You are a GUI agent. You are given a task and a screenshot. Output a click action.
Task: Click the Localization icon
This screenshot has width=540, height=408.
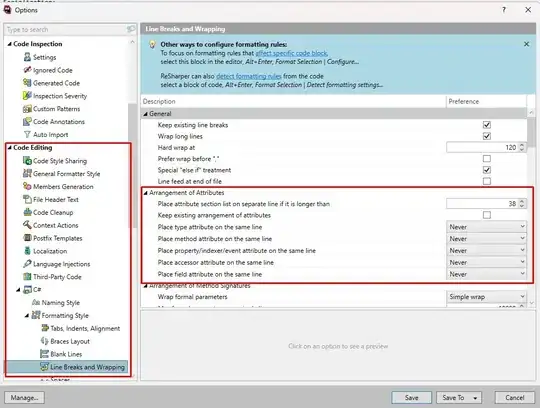coord(27,251)
